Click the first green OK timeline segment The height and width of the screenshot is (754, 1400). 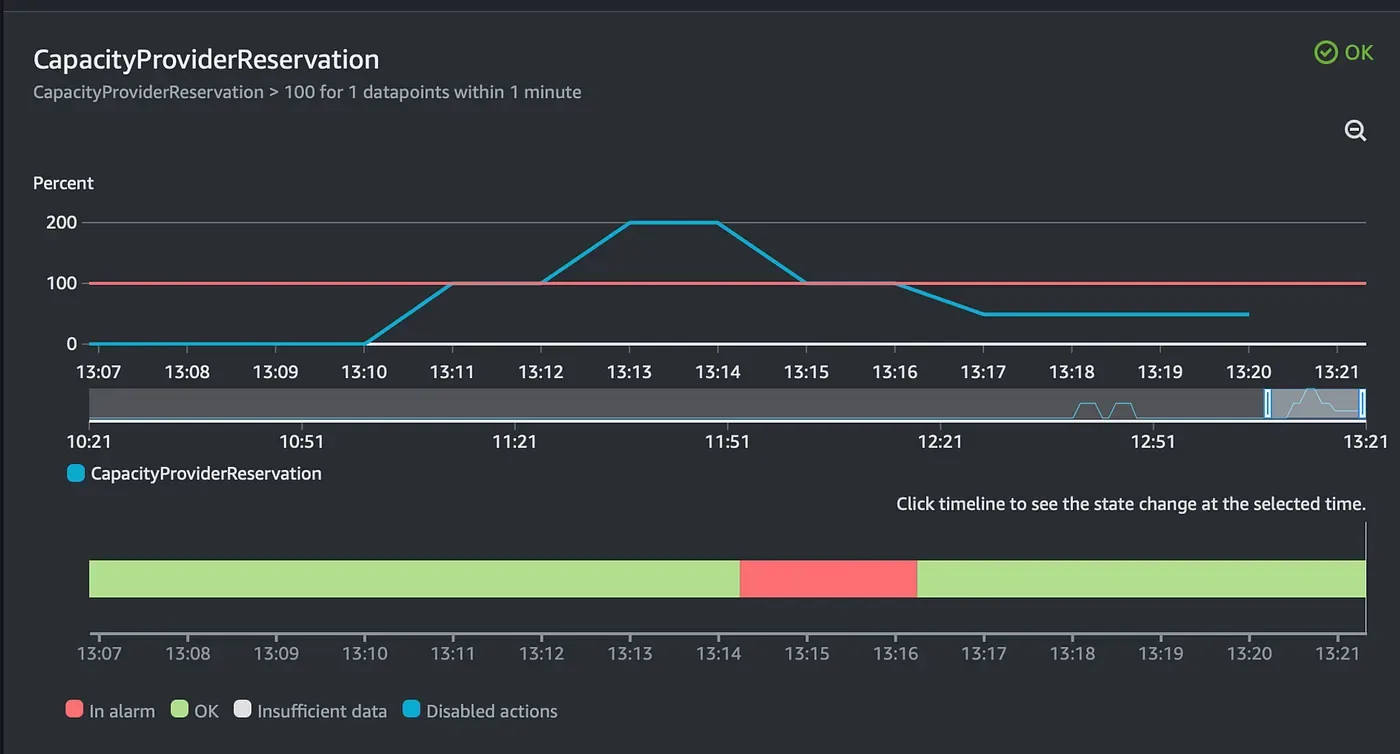click(x=414, y=579)
